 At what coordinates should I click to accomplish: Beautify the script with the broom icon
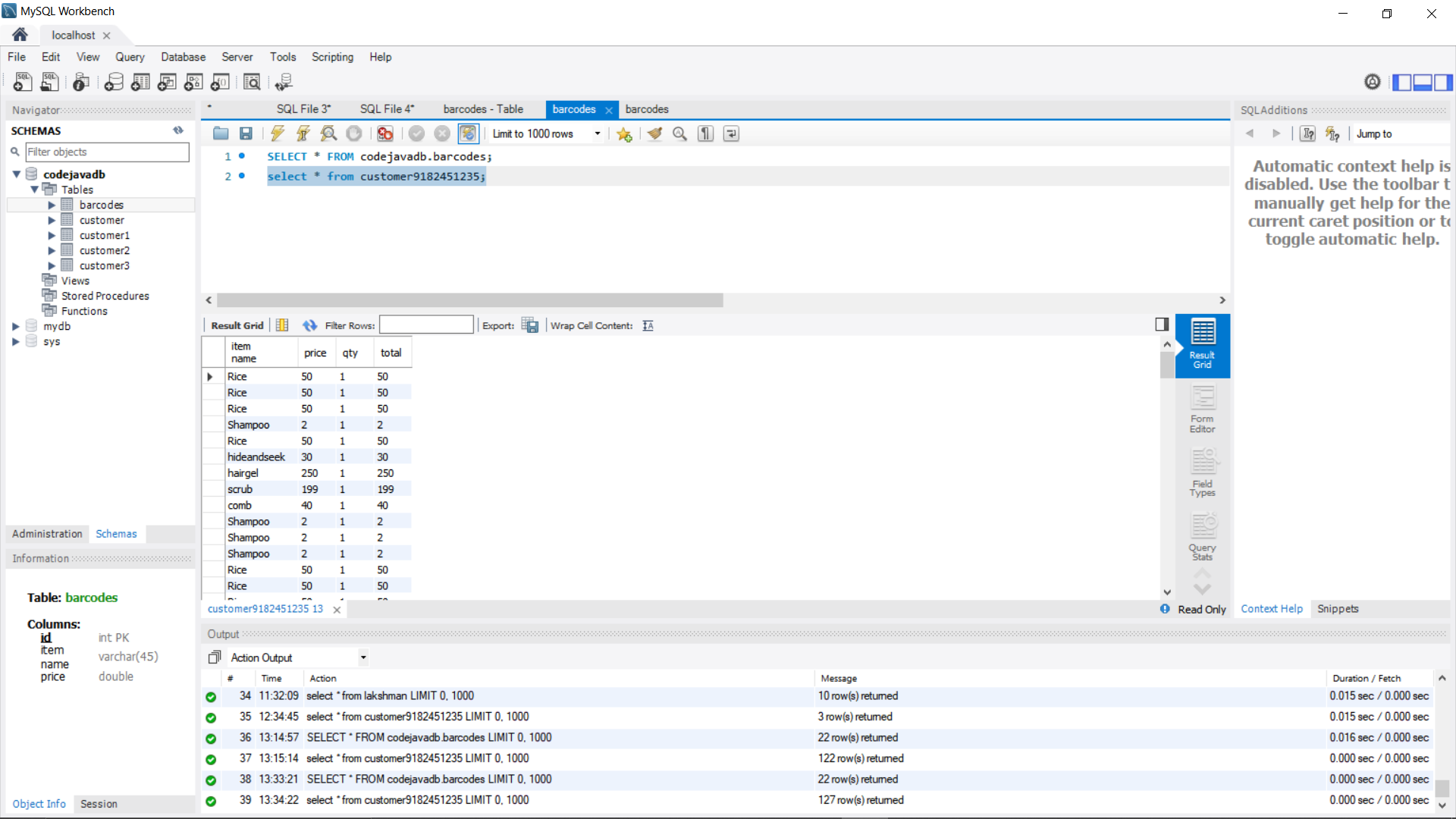point(654,133)
